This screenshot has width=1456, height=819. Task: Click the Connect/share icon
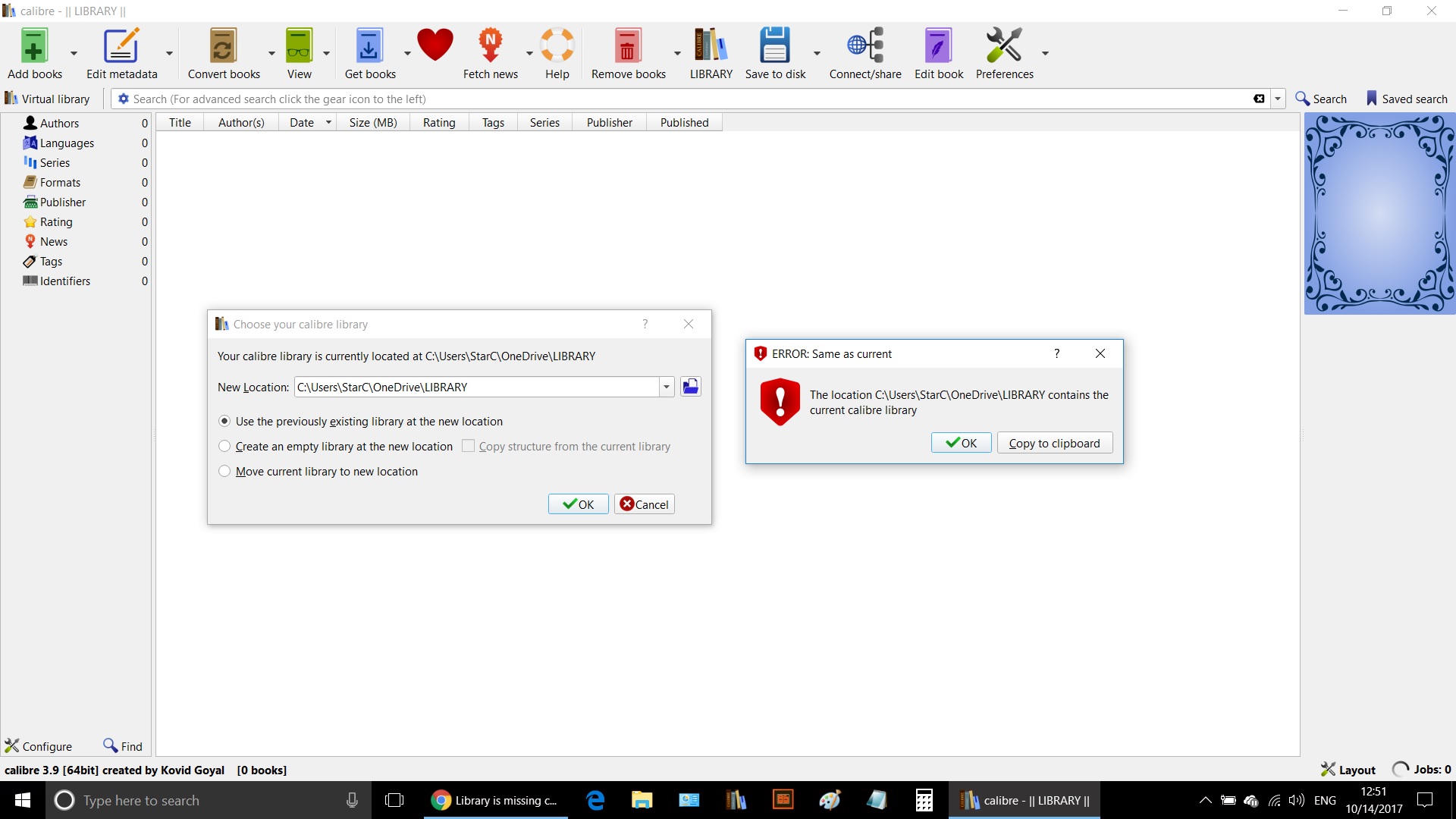864,46
